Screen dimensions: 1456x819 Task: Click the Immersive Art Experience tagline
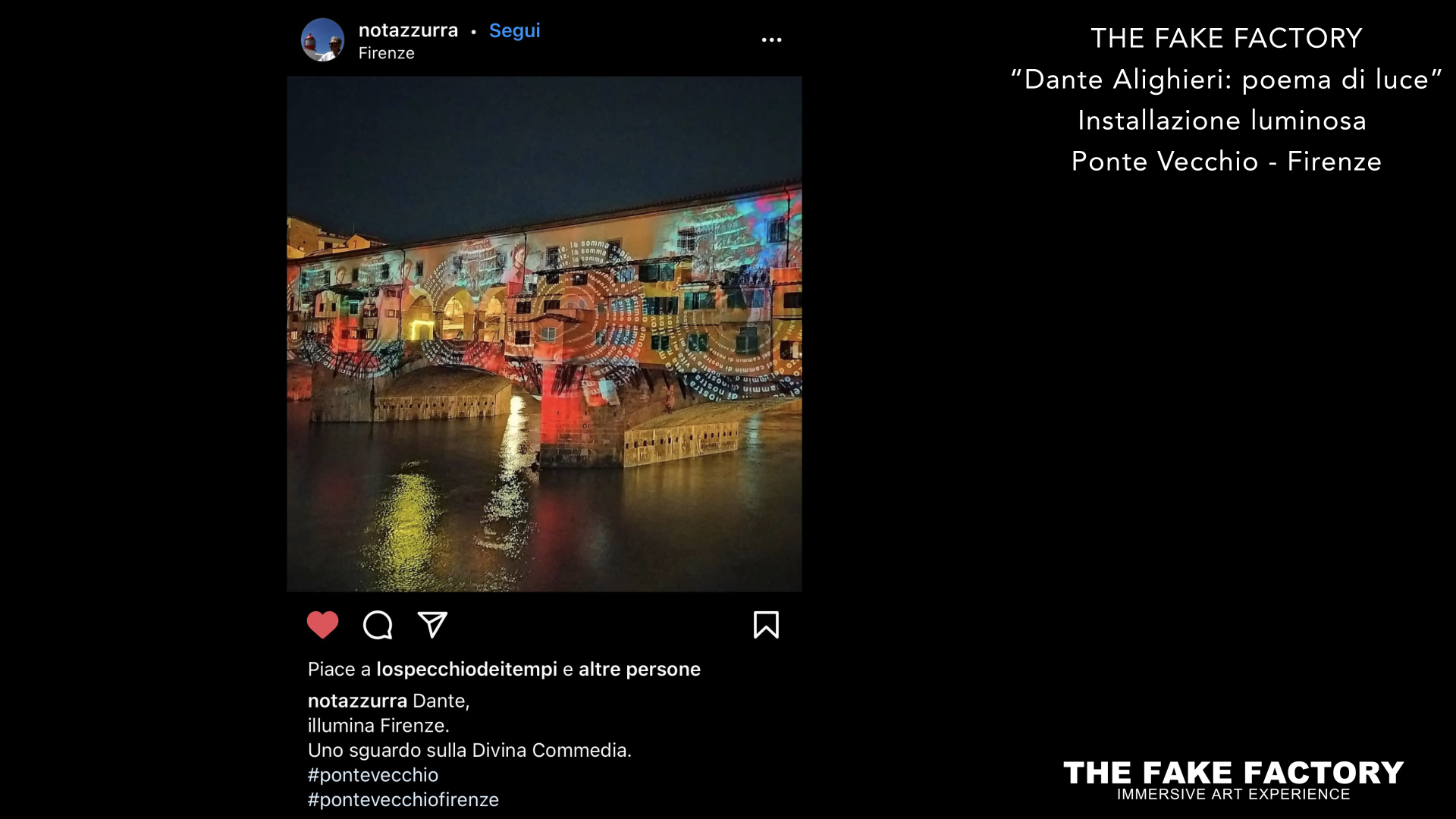coord(1233,794)
